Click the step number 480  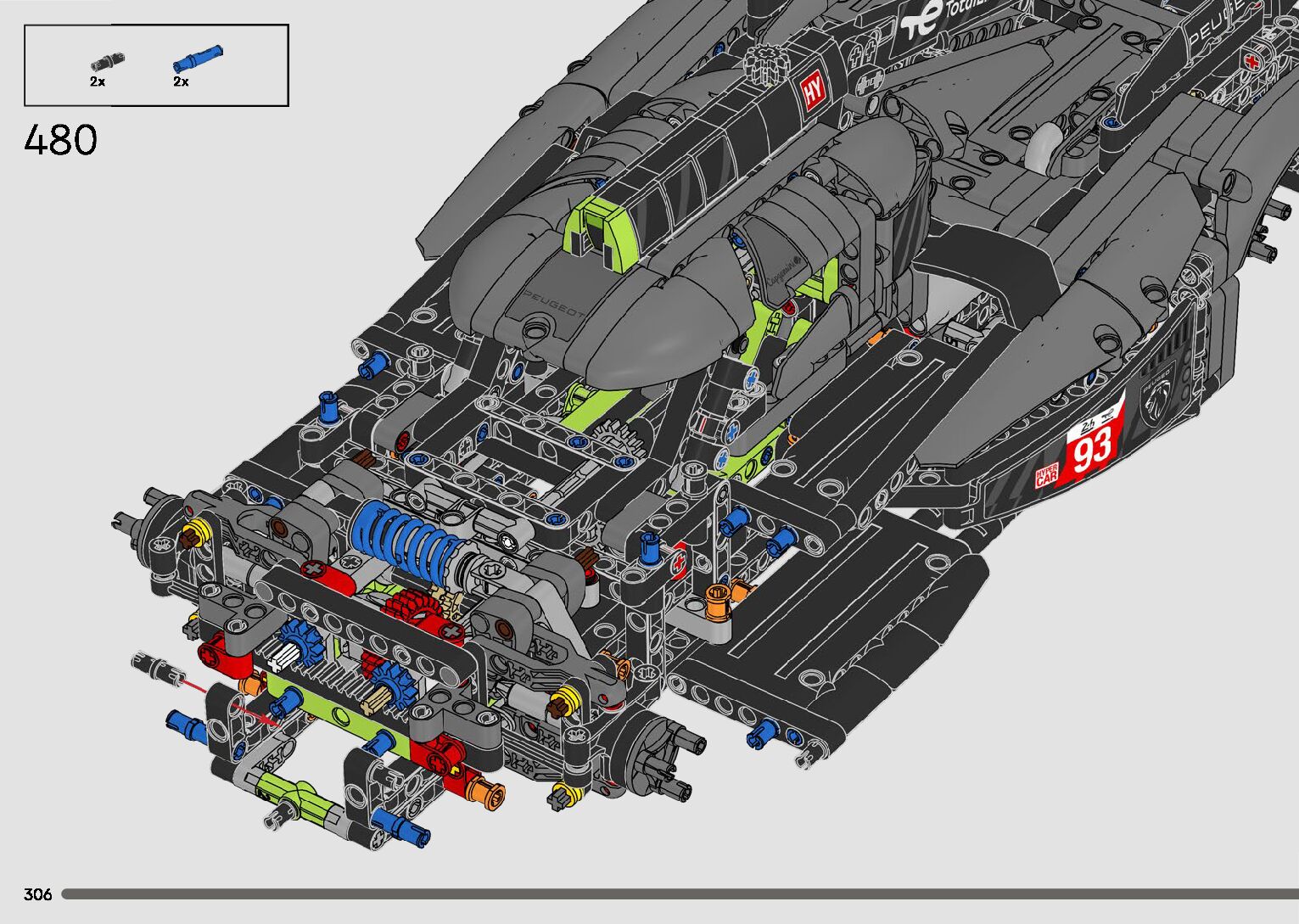pos(61,140)
